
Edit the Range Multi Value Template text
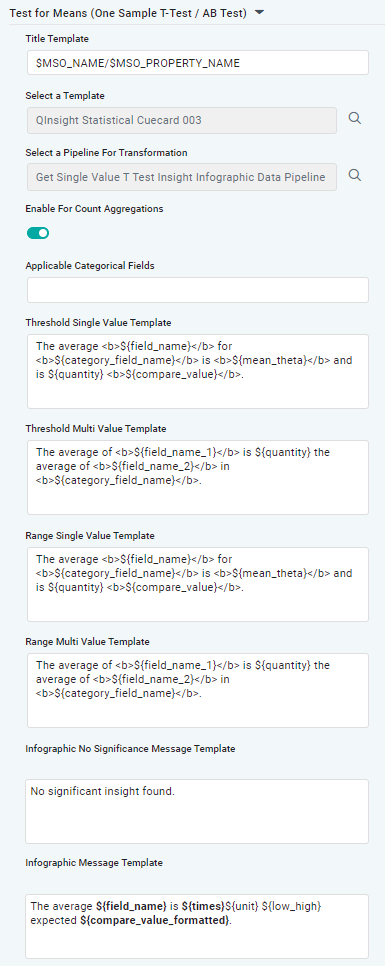198,691
